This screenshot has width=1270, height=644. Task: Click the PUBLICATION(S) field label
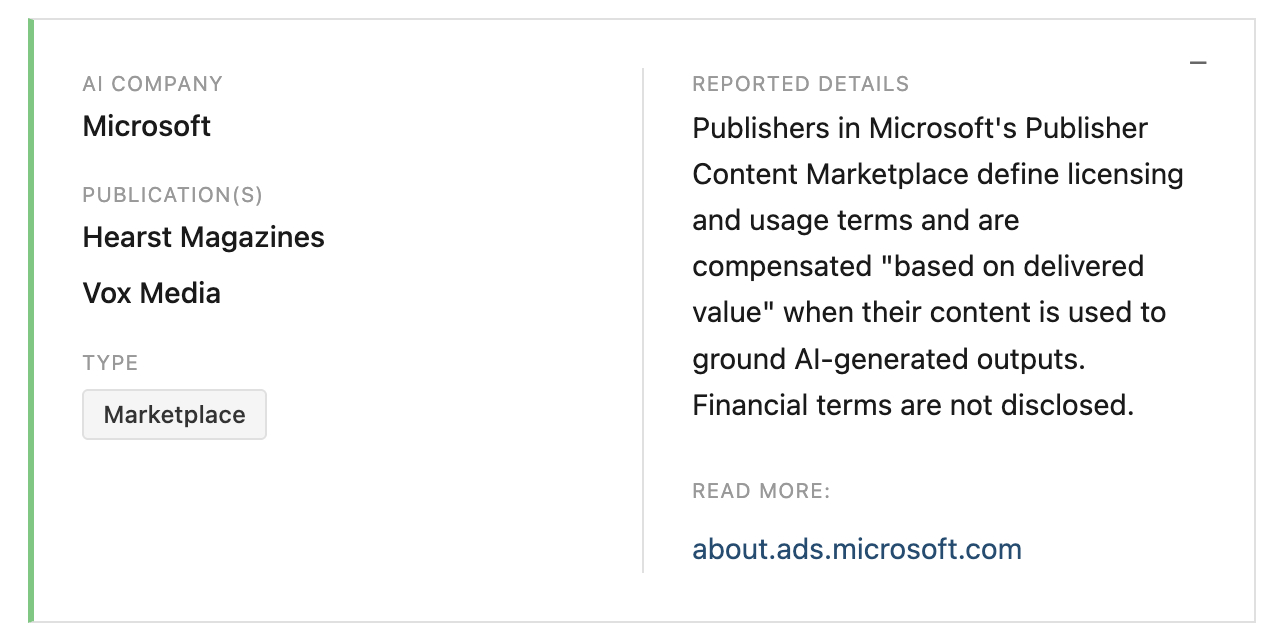pyautogui.click(x=172, y=195)
